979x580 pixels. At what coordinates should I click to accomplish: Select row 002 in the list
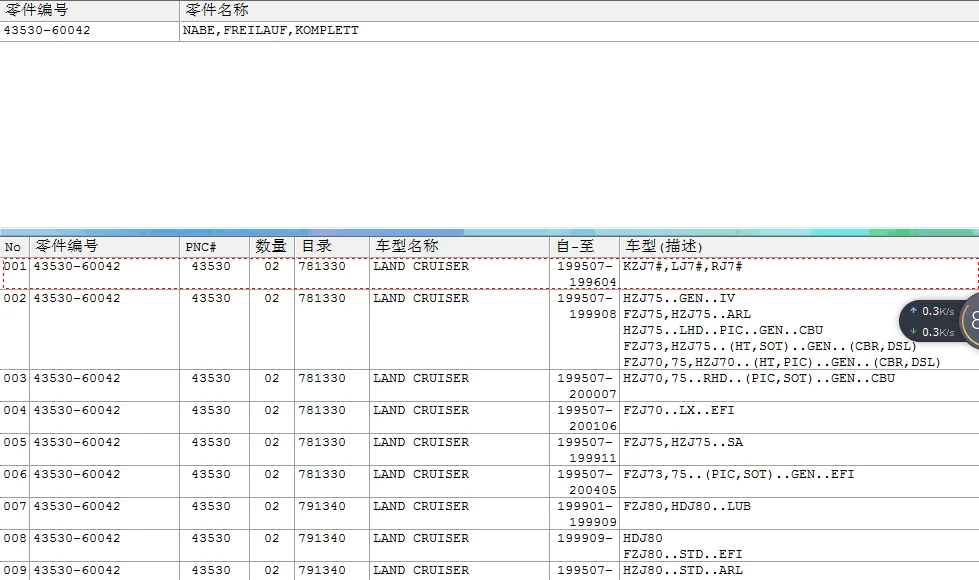coord(490,330)
